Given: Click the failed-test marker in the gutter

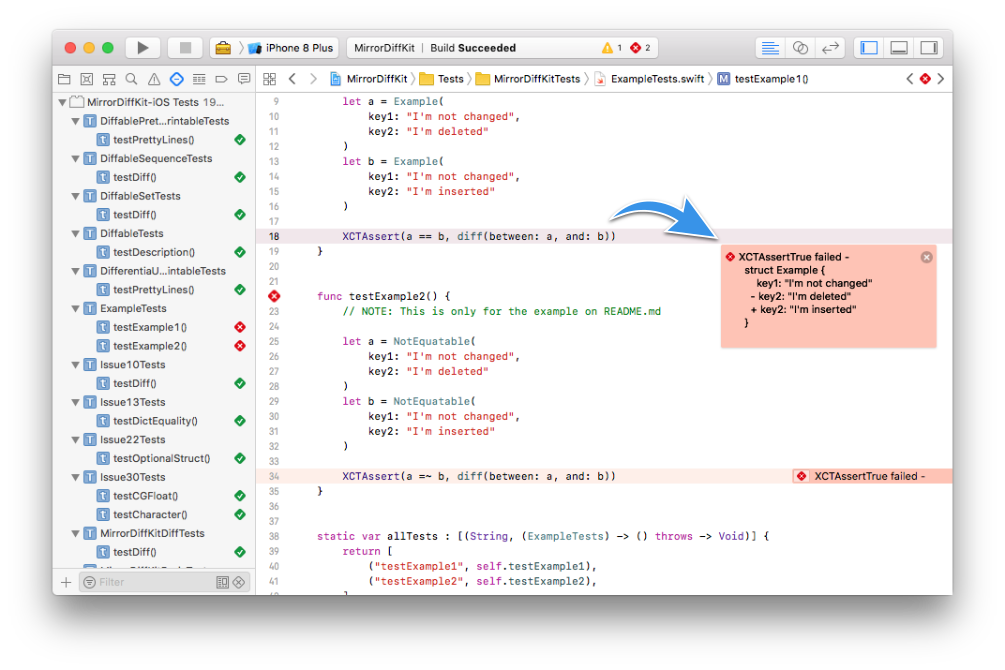Looking at the screenshot, I should pyautogui.click(x=274, y=296).
